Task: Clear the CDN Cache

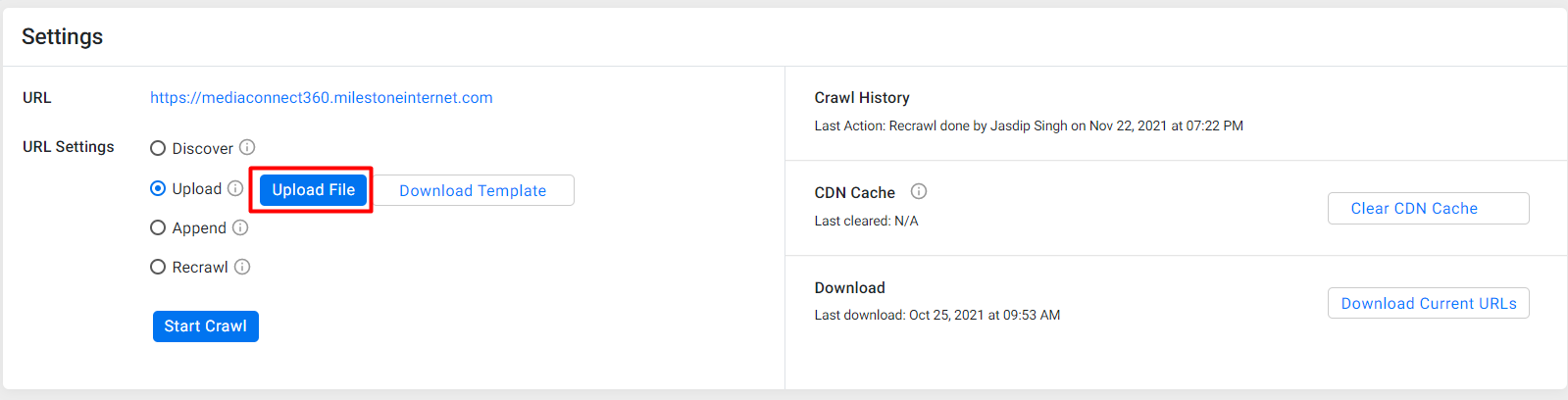Action: click(x=1428, y=208)
